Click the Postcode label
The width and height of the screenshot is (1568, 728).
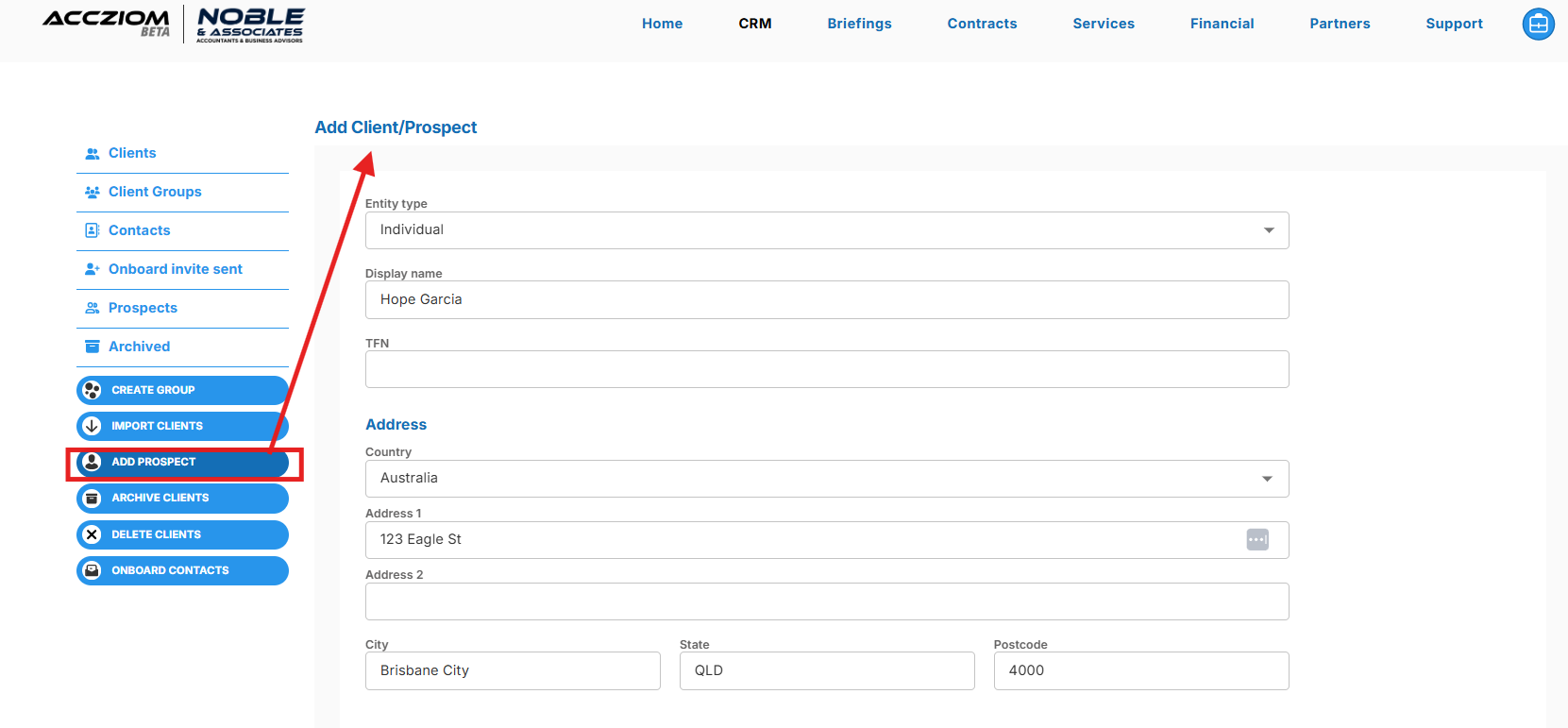pos(1020,645)
